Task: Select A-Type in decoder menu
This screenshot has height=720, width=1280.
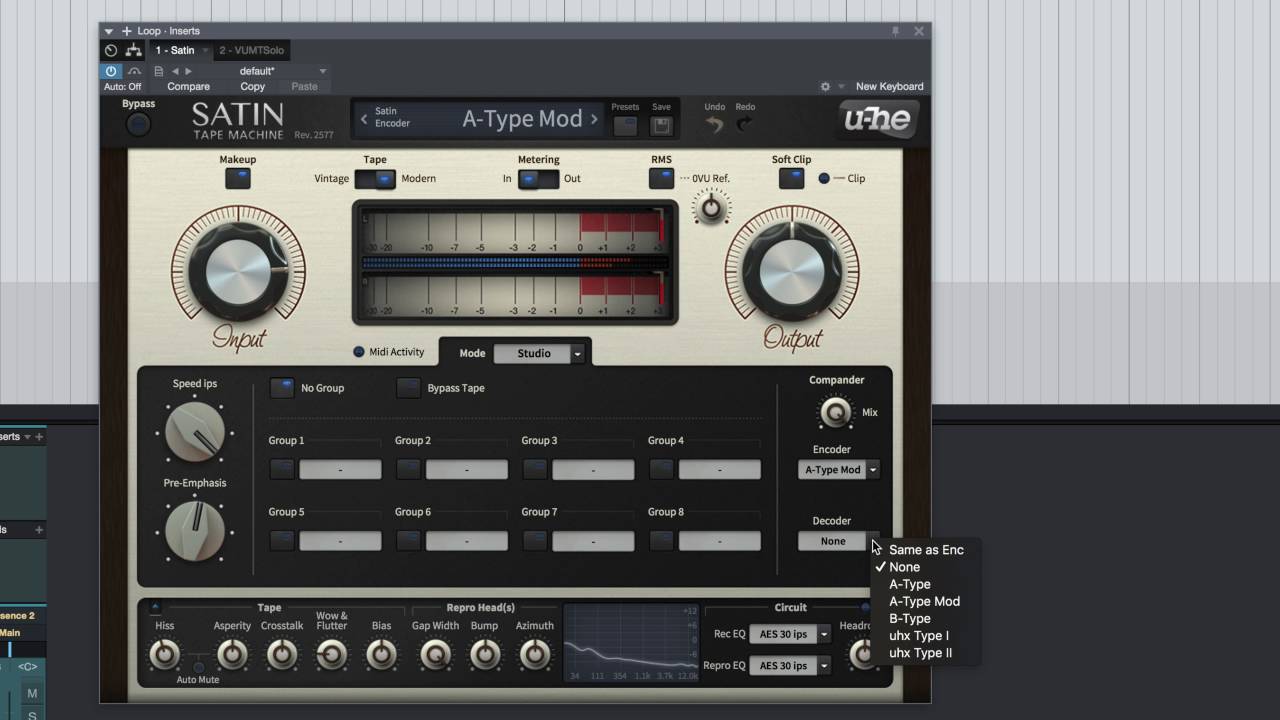Action: 909,584
